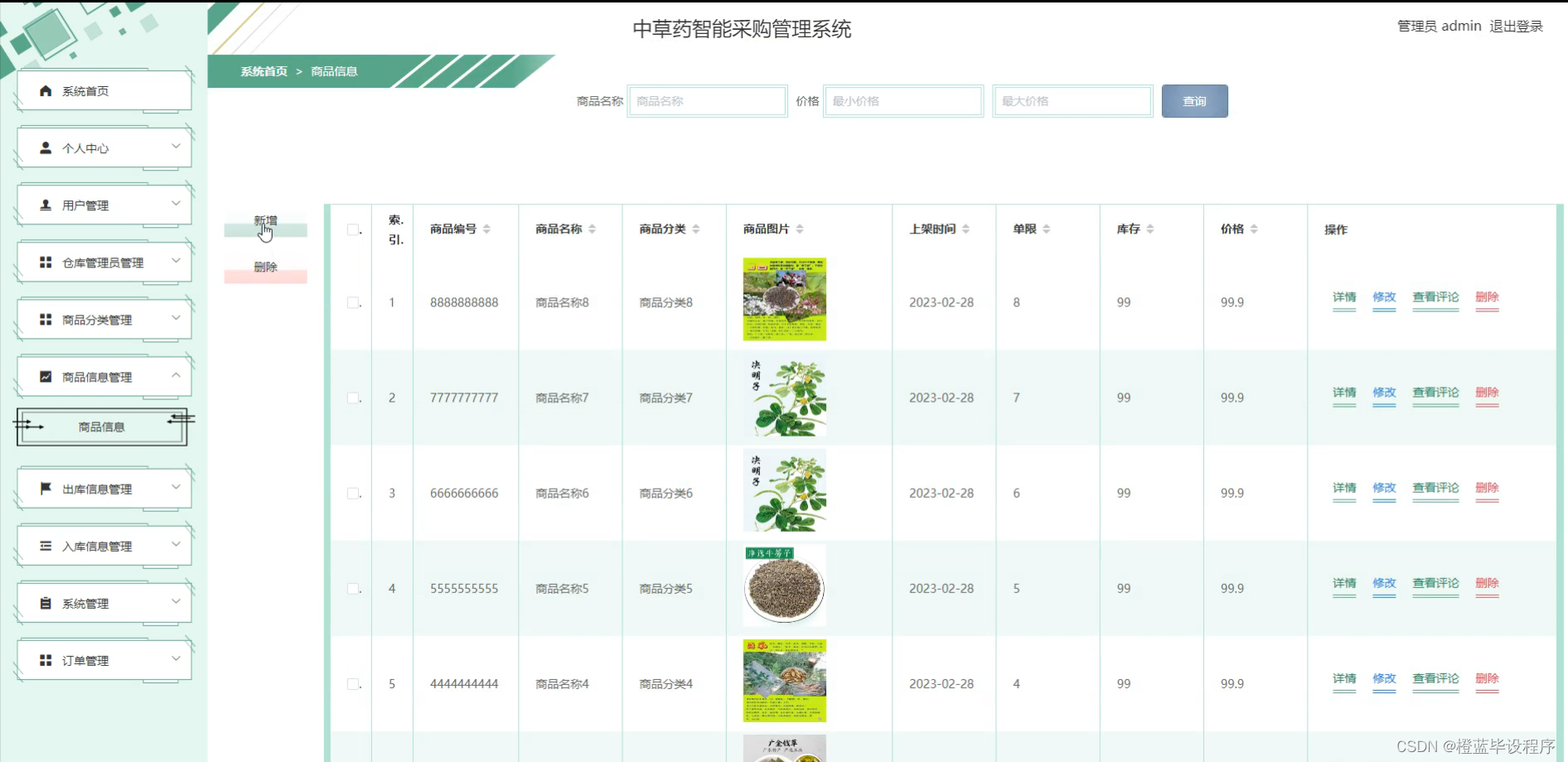Sort by 商品名称 column arrows
Image resolution: width=1568 pixels, height=762 pixels.
[592, 229]
